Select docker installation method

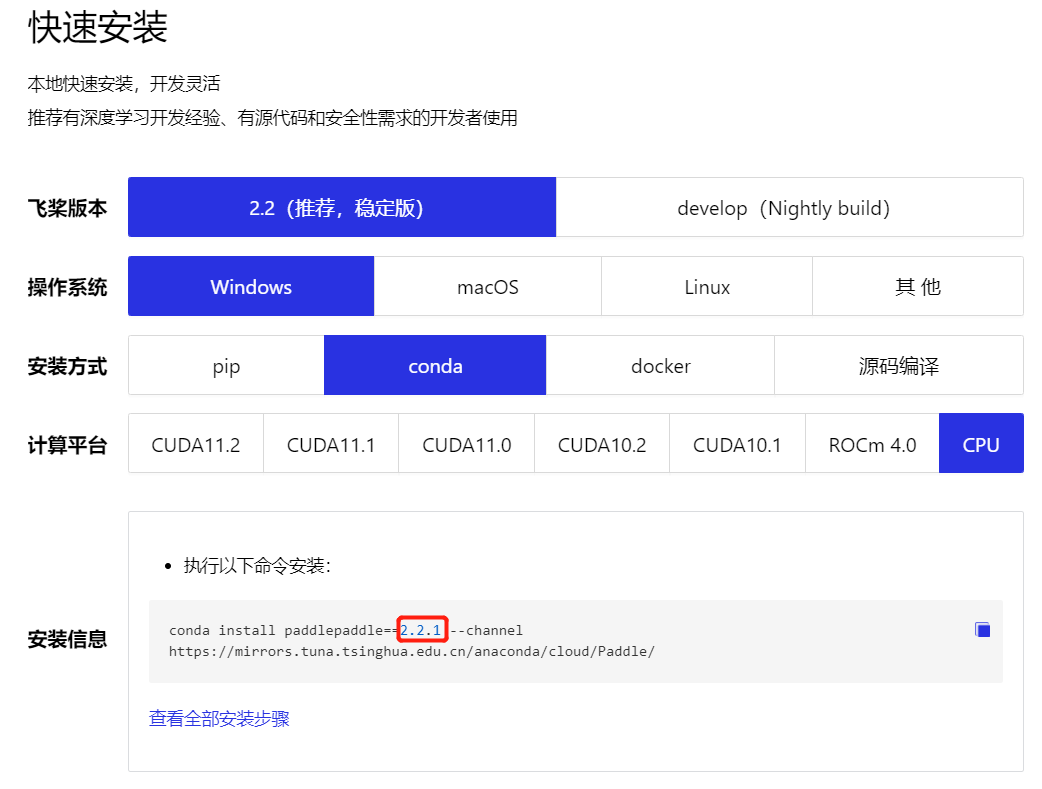(660, 365)
